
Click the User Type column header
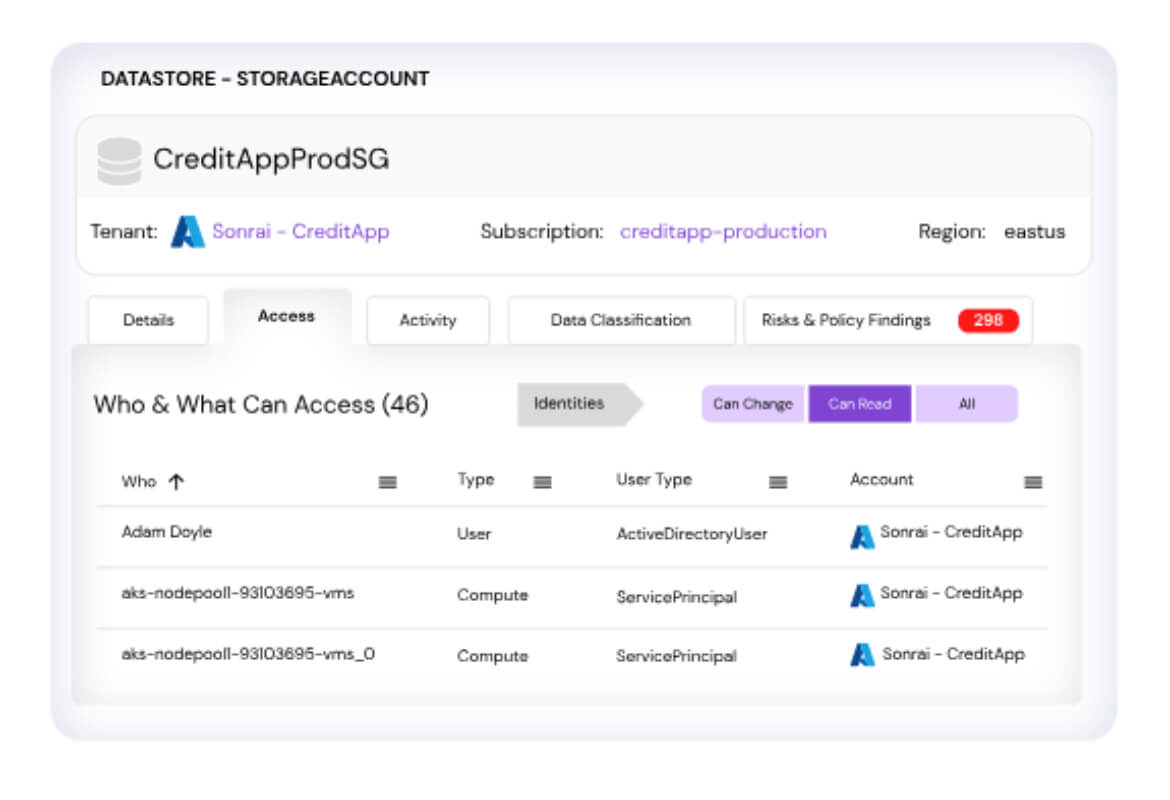tap(654, 480)
